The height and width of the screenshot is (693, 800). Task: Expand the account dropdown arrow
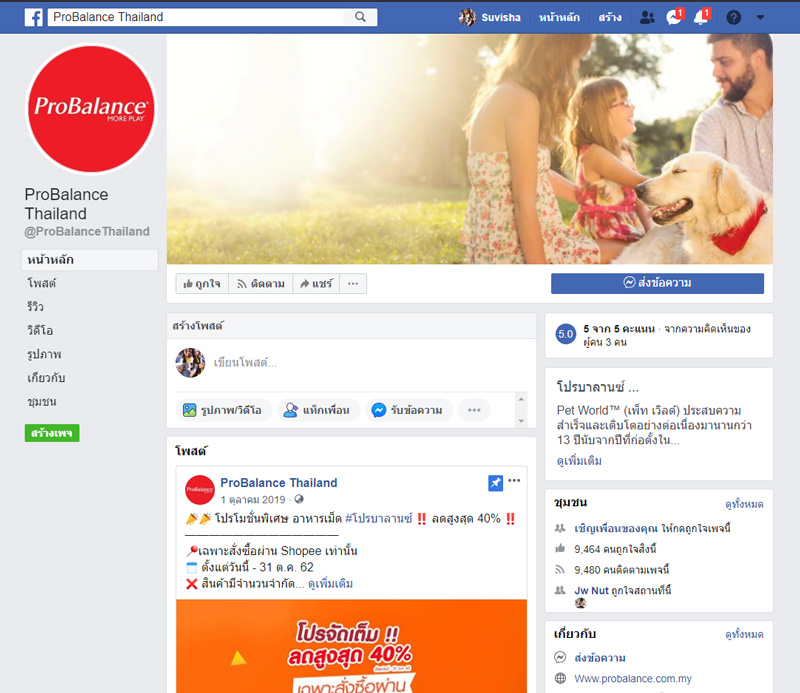760,17
